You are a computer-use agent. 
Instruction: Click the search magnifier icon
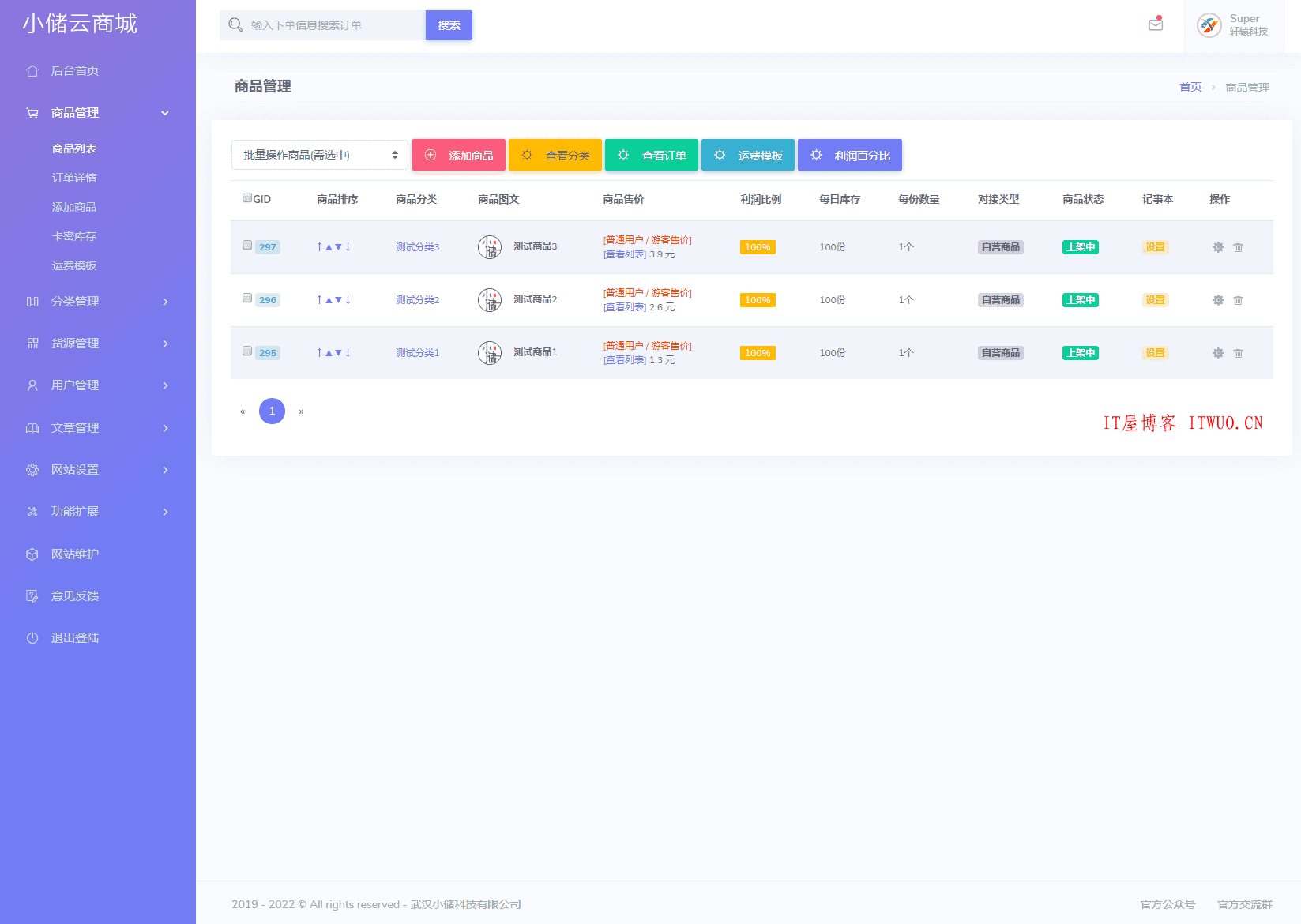235,25
